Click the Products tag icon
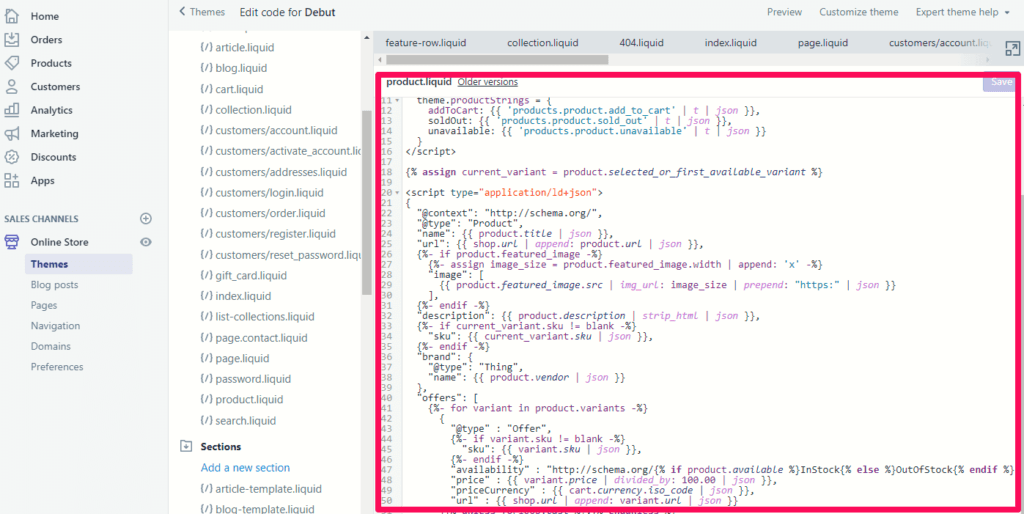Screen dimensions: 1024x514 coord(12,63)
